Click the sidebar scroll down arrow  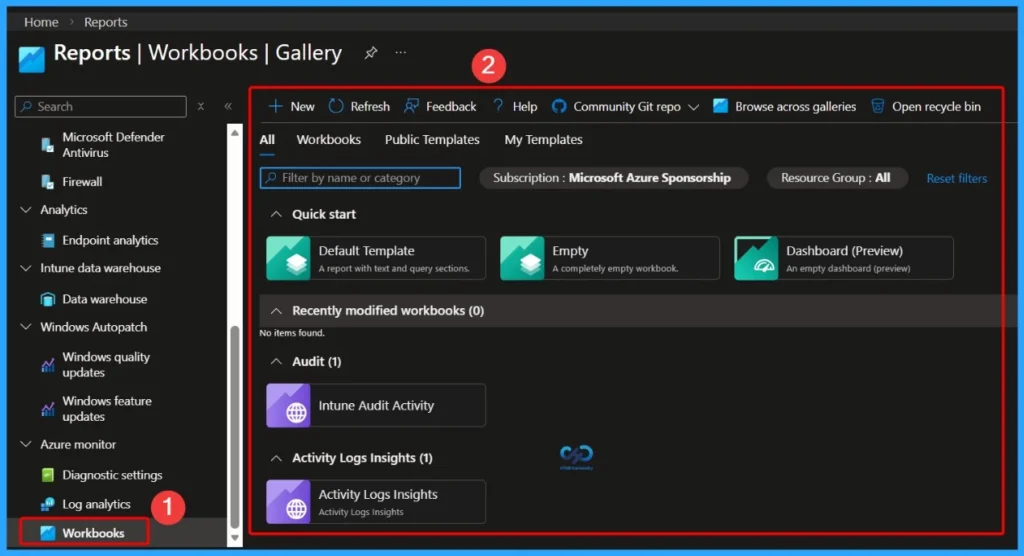pyautogui.click(x=234, y=538)
